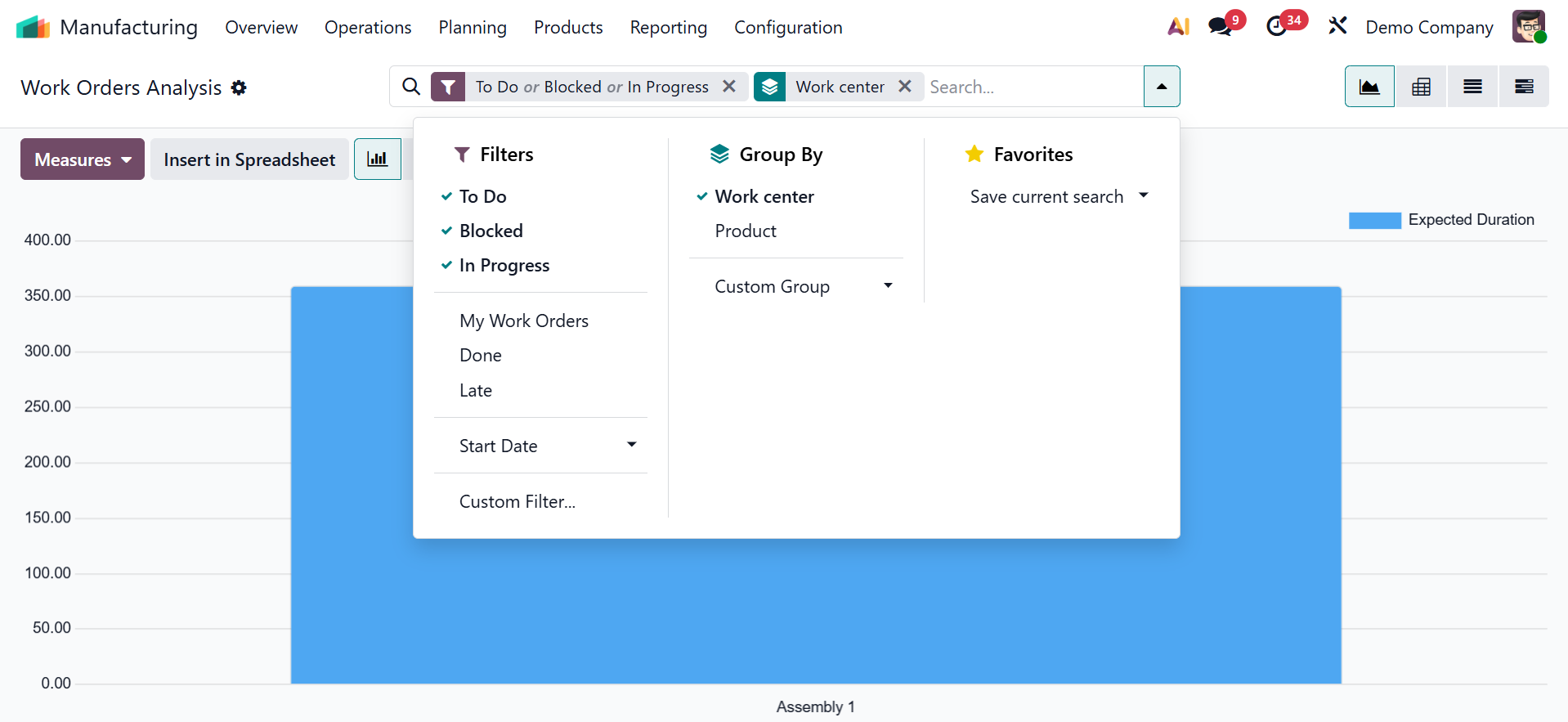
Task: Select the bar chart type button
Action: pos(378,159)
